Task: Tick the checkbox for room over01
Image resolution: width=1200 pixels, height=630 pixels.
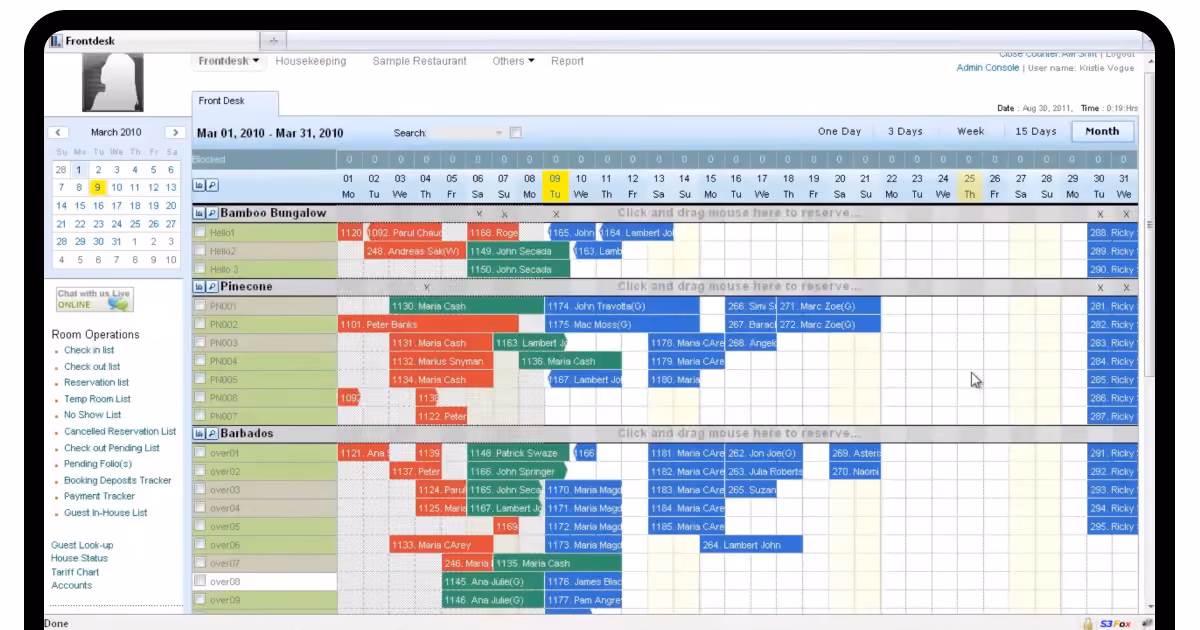Action: (x=200, y=453)
